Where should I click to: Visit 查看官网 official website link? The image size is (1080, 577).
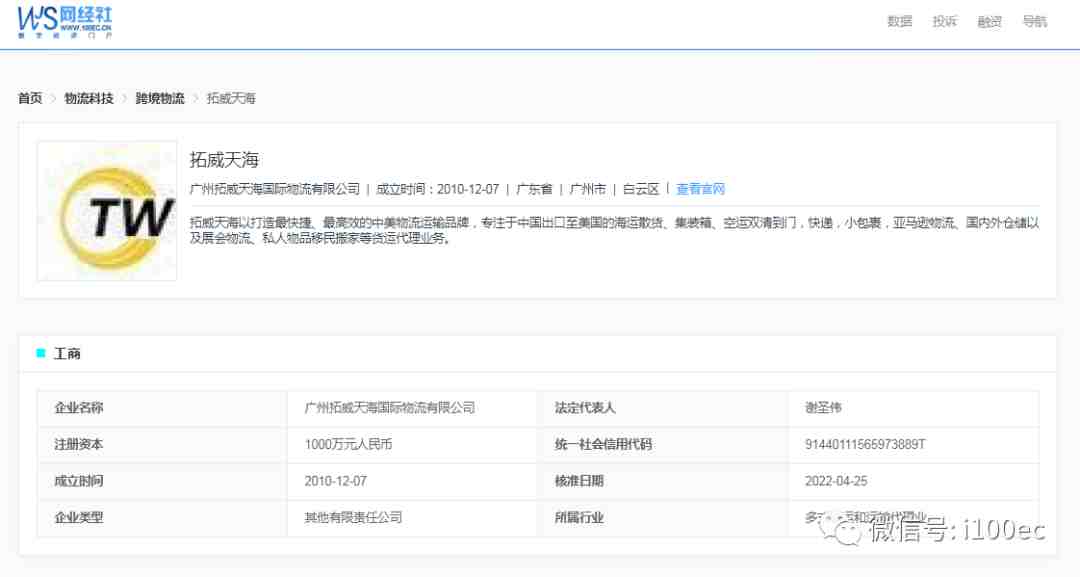700,189
